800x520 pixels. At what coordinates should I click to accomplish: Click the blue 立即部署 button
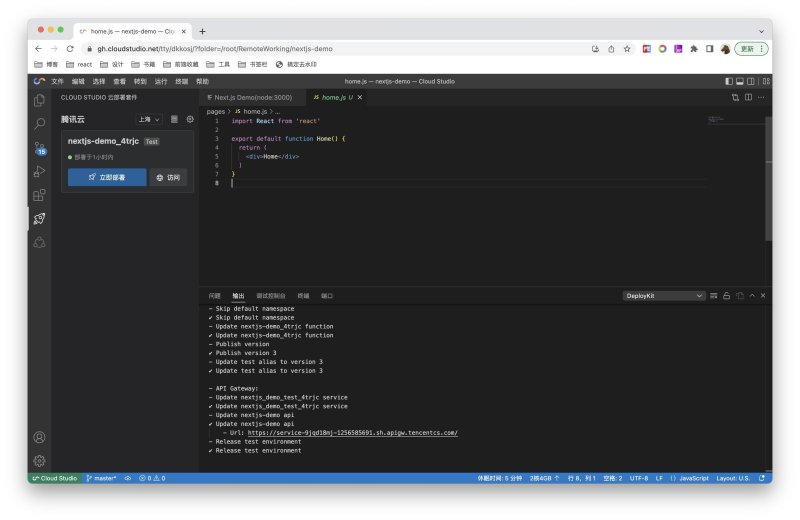coord(107,177)
